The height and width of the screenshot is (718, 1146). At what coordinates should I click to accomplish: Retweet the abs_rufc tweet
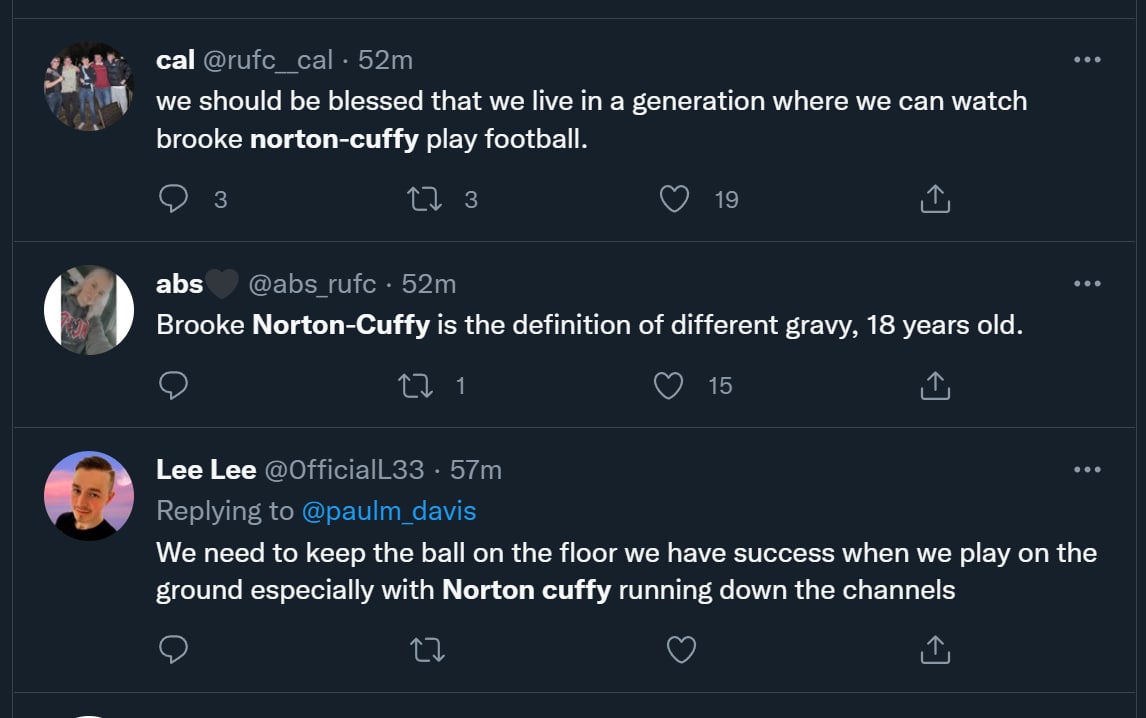point(417,385)
